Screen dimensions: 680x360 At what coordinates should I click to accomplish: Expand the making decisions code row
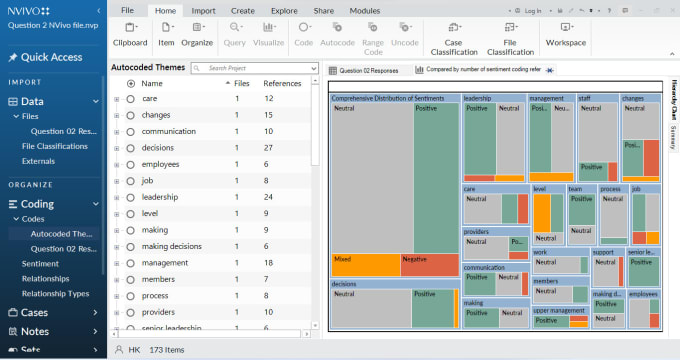117,247
